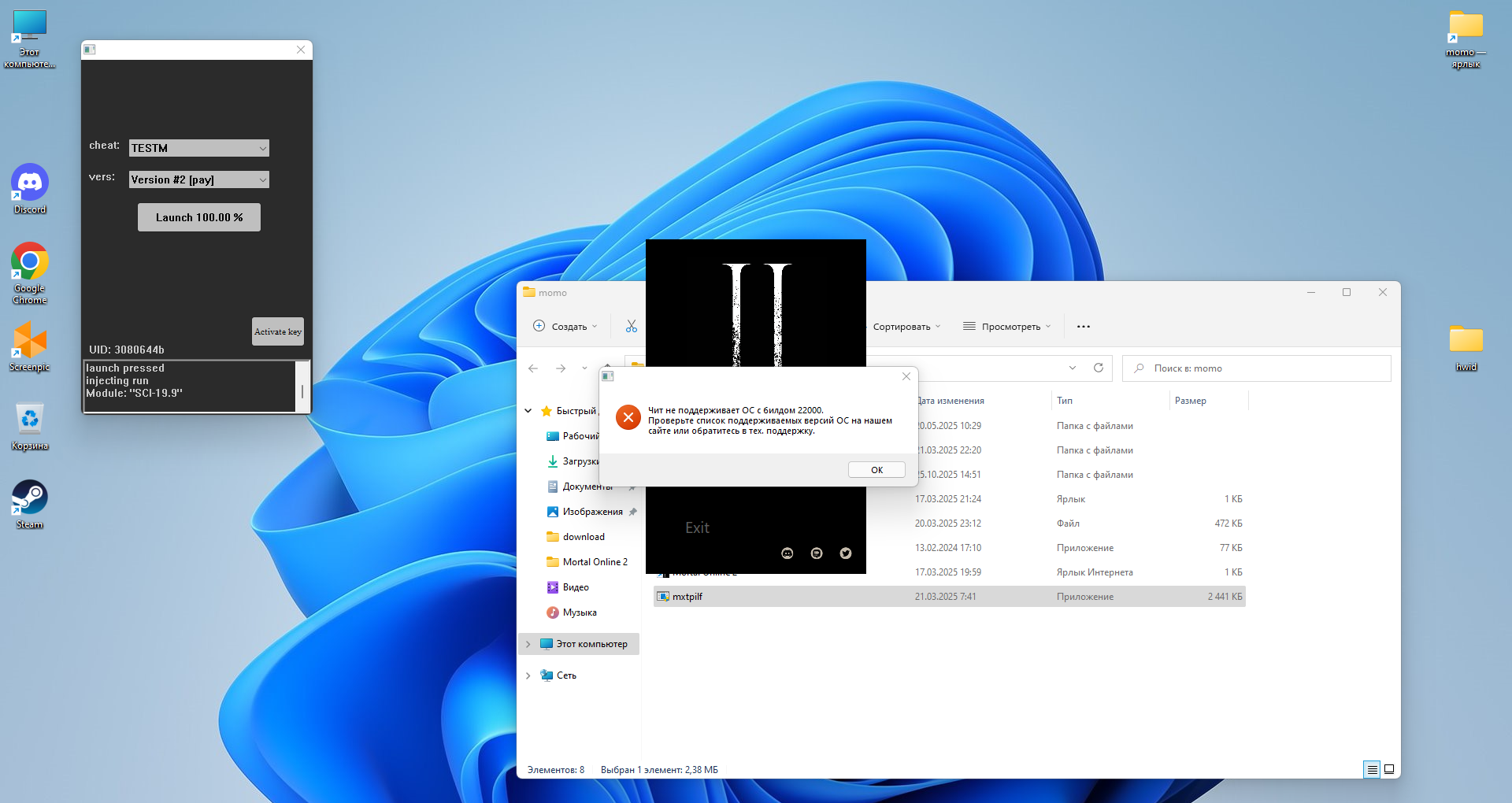Select Сеть in the Explorer sidebar
The height and width of the screenshot is (803, 1512).
(566, 675)
